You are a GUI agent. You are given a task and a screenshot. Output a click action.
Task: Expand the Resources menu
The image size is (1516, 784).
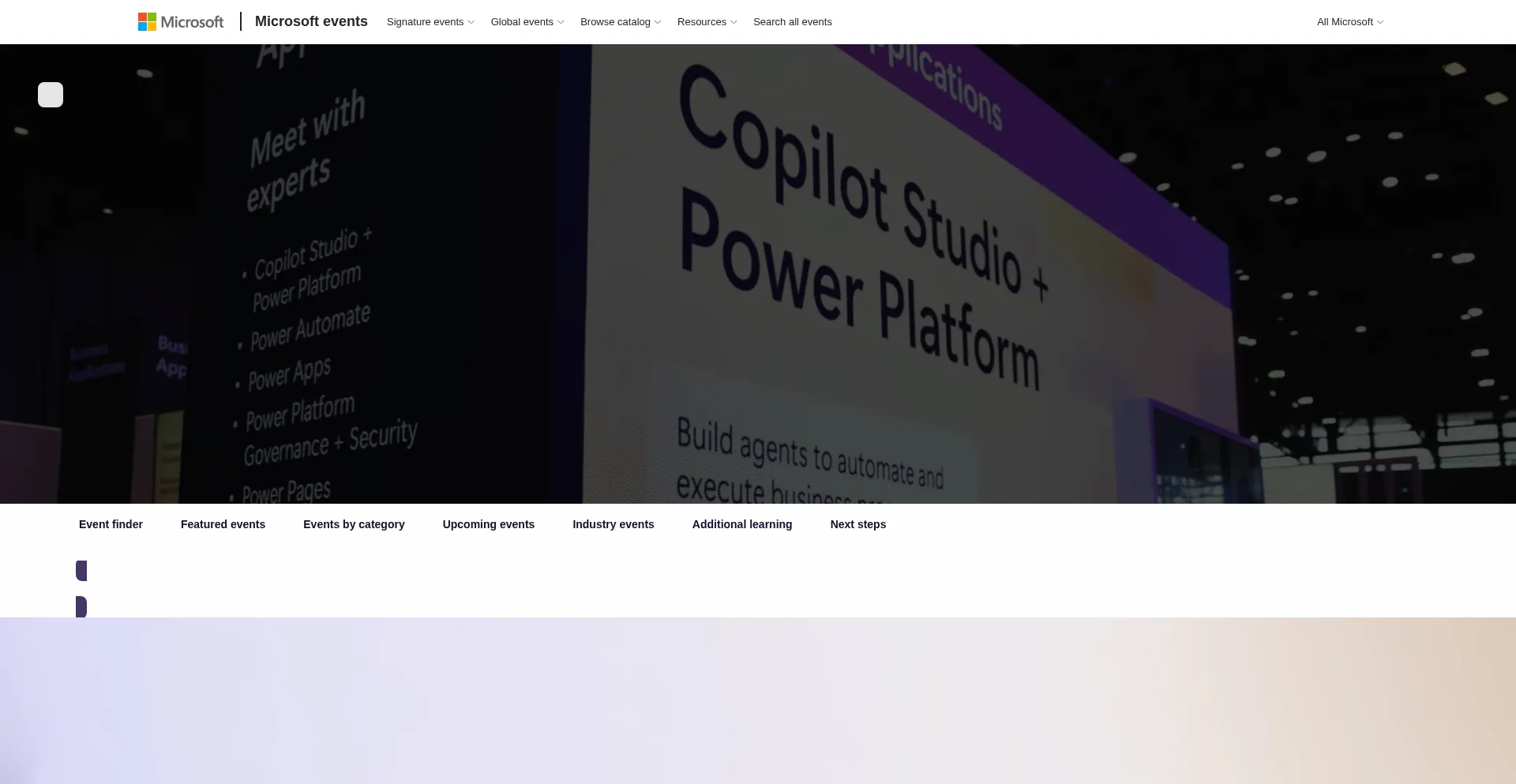click(707, 22)
